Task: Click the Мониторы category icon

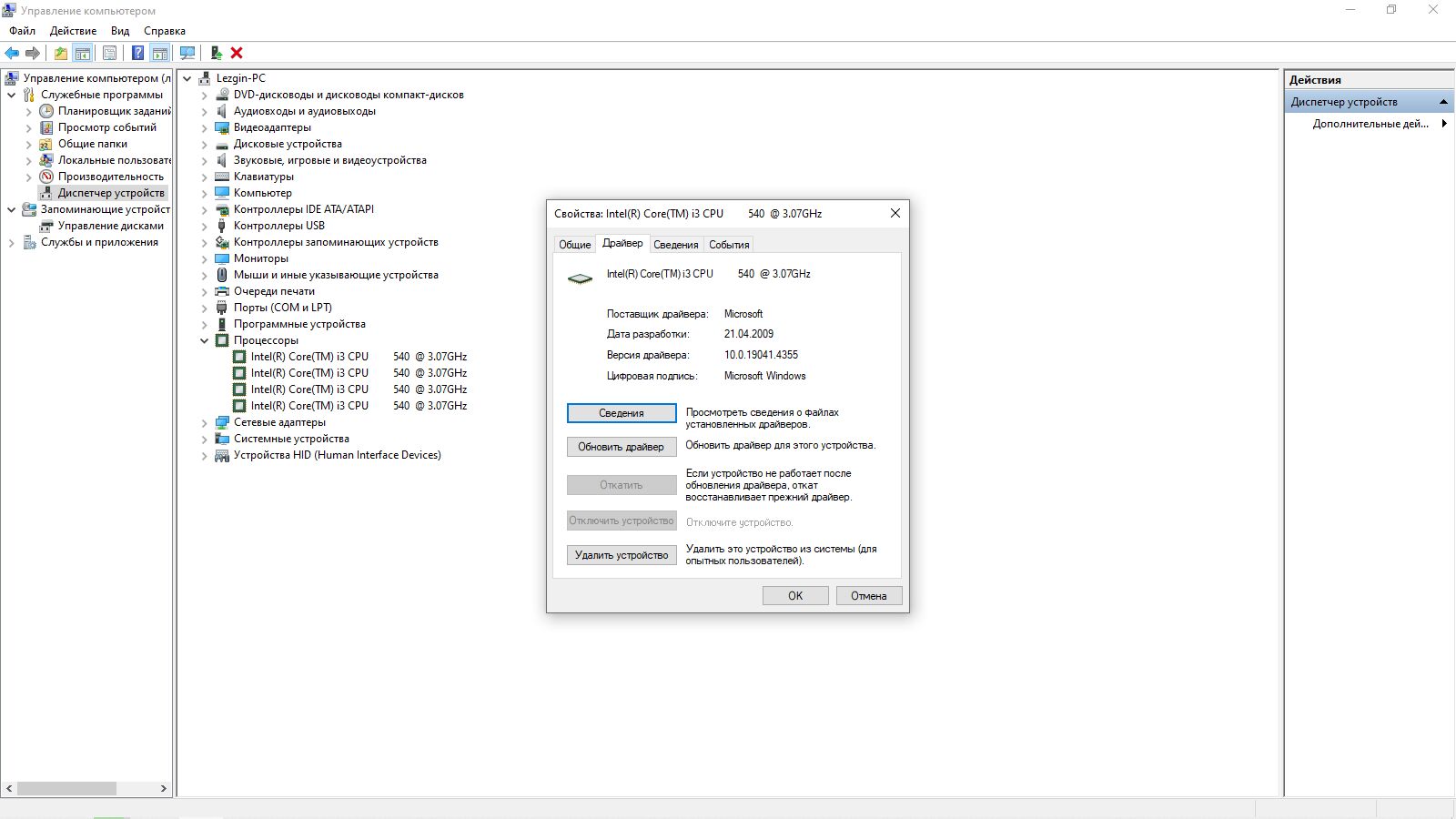Action: point(222,258)
